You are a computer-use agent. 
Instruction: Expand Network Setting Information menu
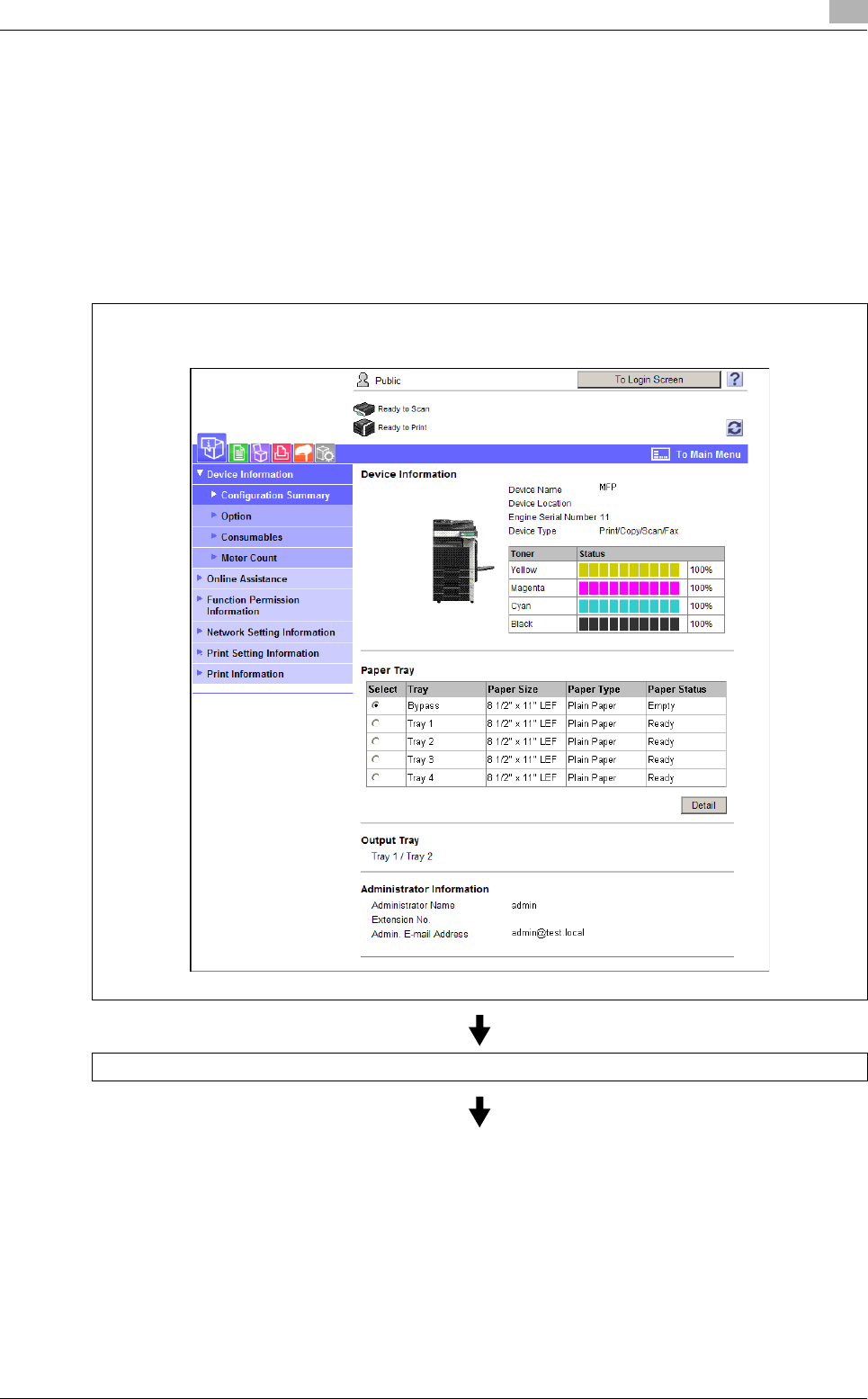[273, 632]
